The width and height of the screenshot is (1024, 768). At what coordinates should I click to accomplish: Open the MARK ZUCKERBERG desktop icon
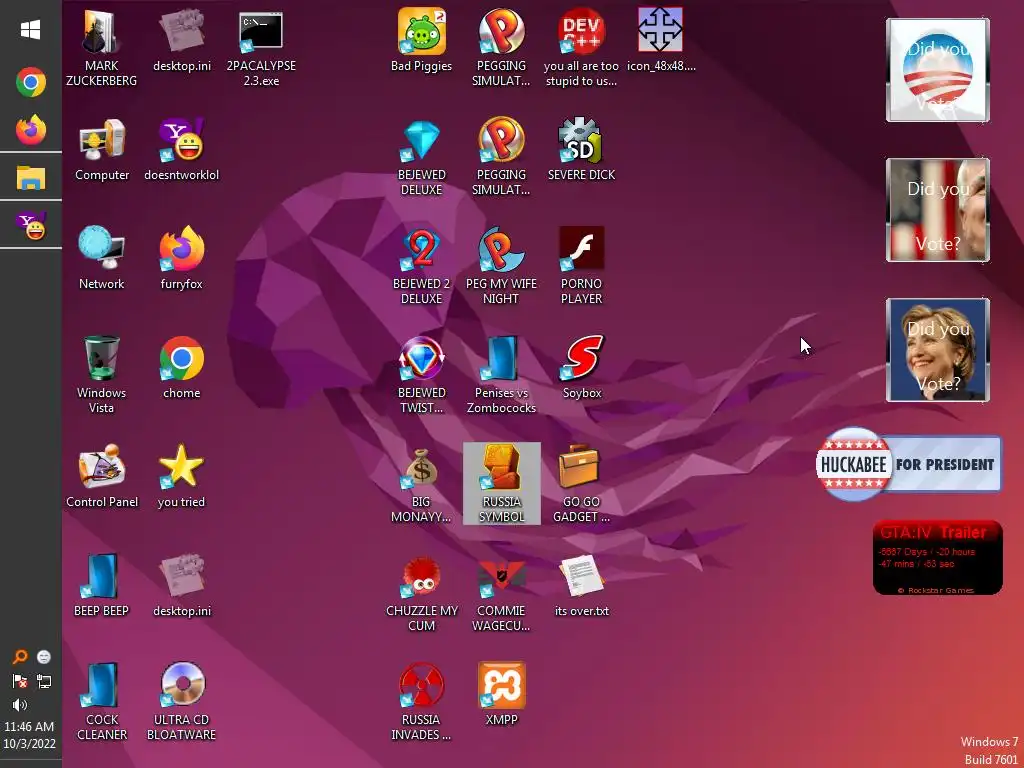click(101, 48)
